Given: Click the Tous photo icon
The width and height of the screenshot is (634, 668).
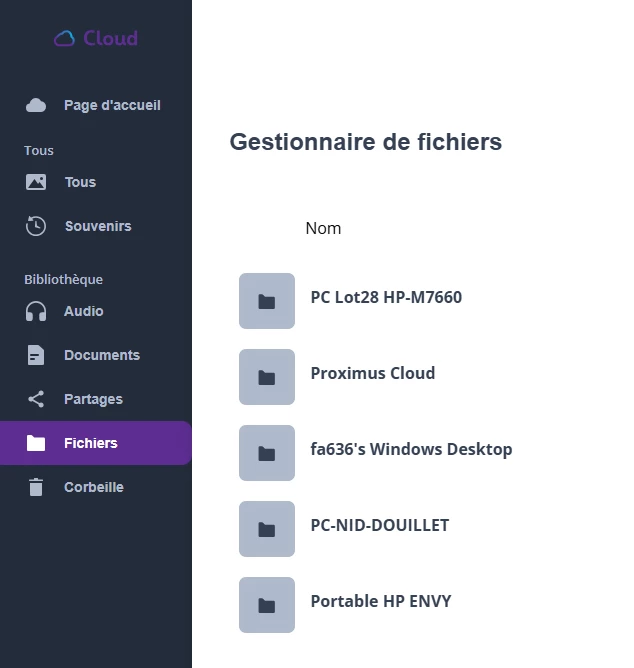Looking at the screenshot, I should coord(36,182).
